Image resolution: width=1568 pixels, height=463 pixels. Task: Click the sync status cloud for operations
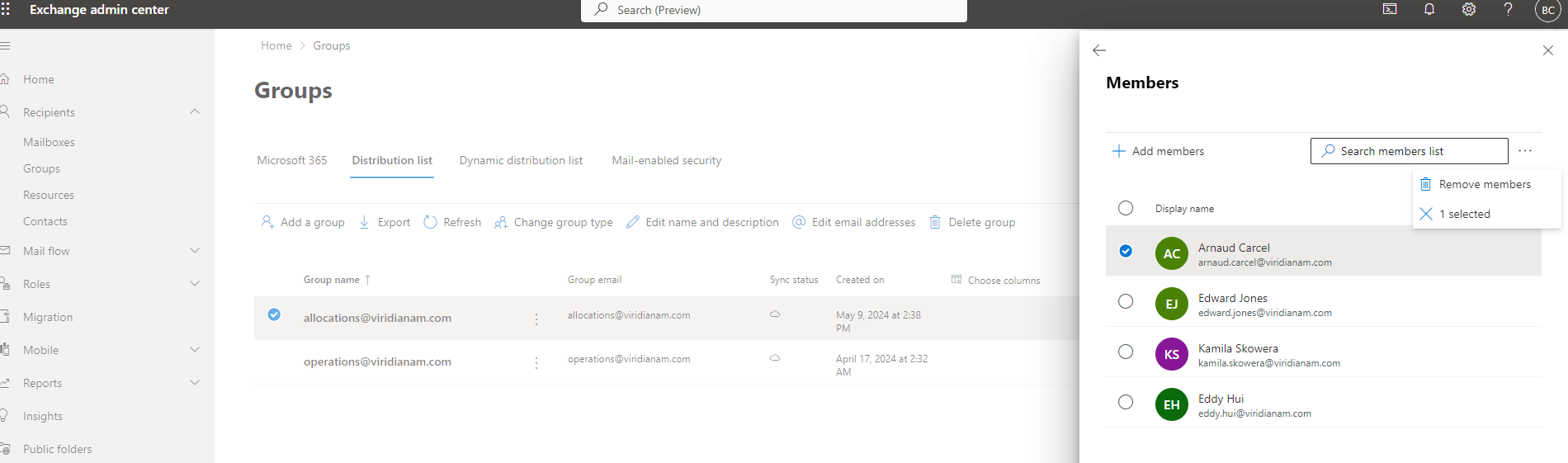coord(775,358)
